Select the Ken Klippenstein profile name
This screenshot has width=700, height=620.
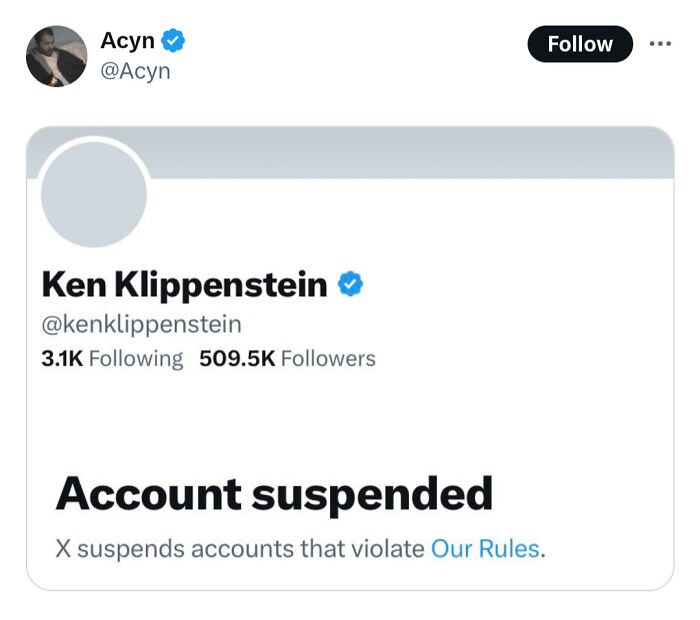pos(184,285)
